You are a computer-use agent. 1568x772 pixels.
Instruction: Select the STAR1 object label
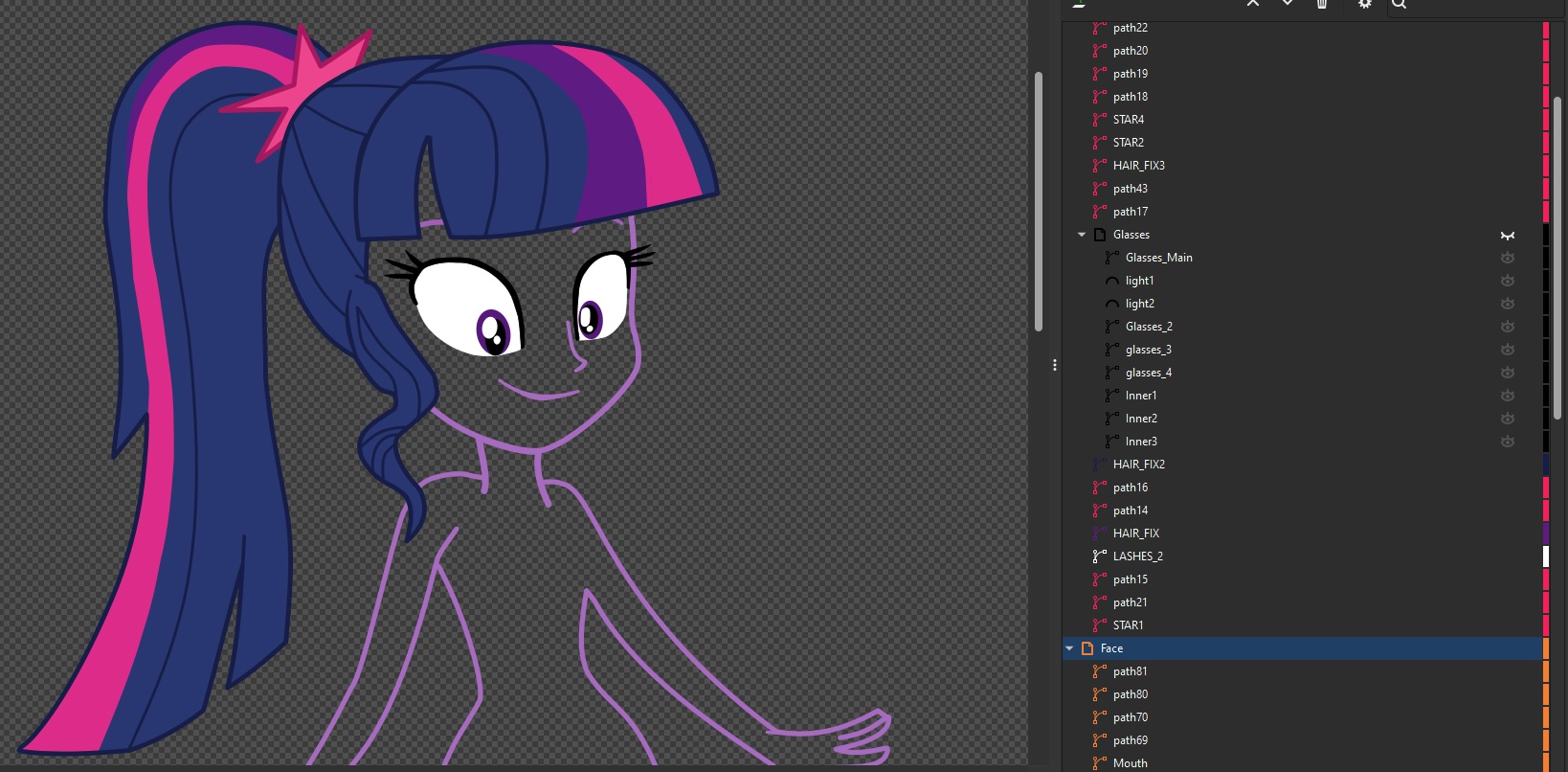pyautogui.click(x=1129, y=625)
